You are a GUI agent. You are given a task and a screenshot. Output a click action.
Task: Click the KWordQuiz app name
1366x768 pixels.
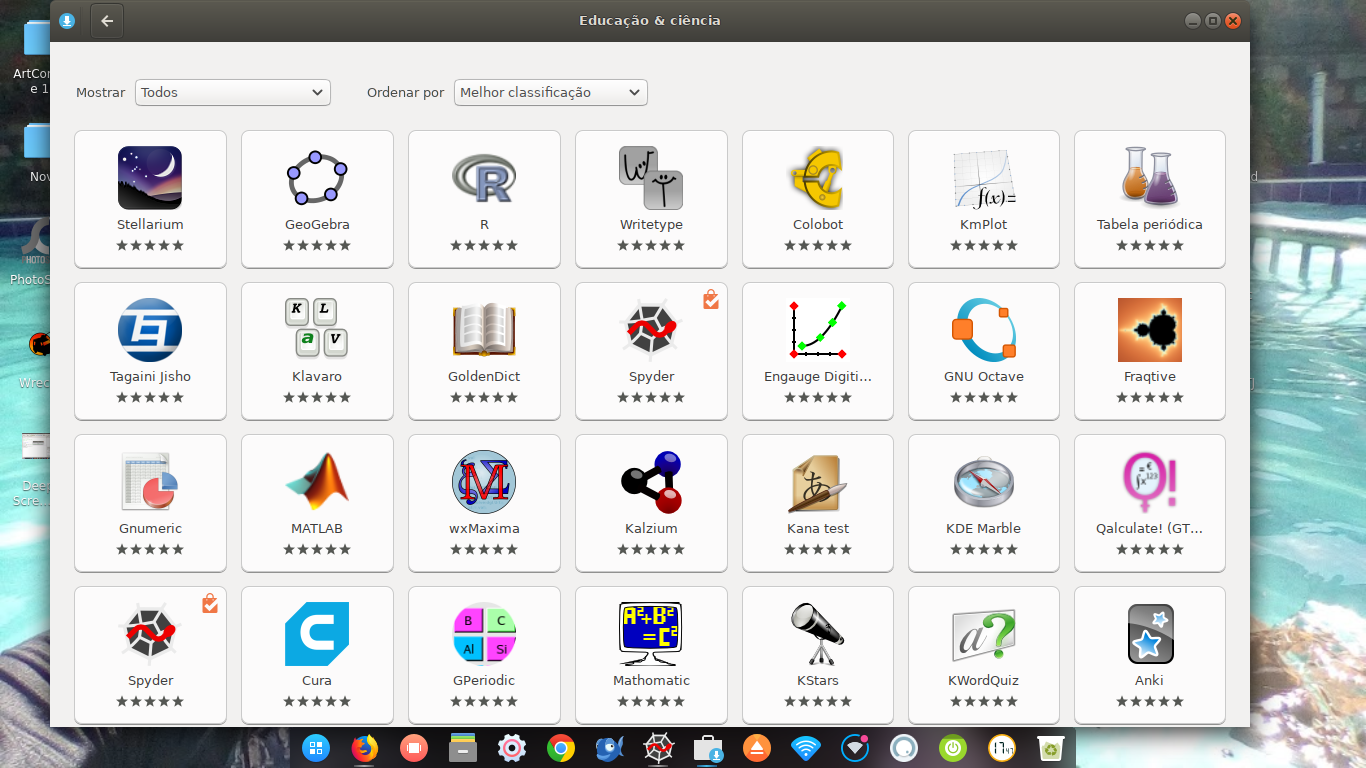point(984,681)
